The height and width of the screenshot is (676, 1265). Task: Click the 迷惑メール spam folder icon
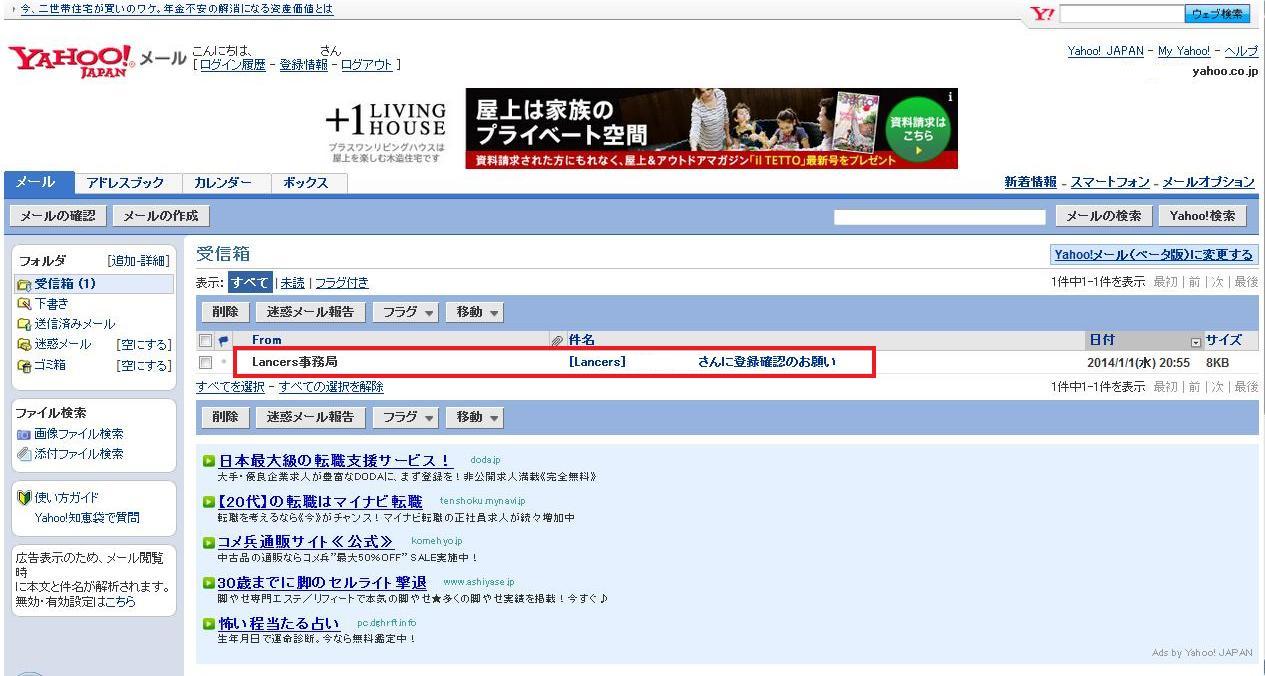(25, 345)
